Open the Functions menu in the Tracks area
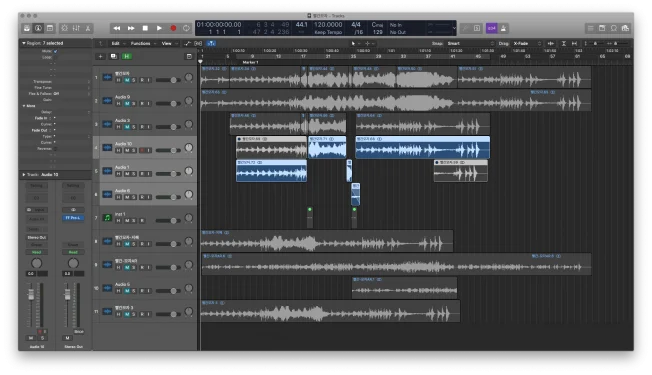The image size is (652, 375). point(143,43)
